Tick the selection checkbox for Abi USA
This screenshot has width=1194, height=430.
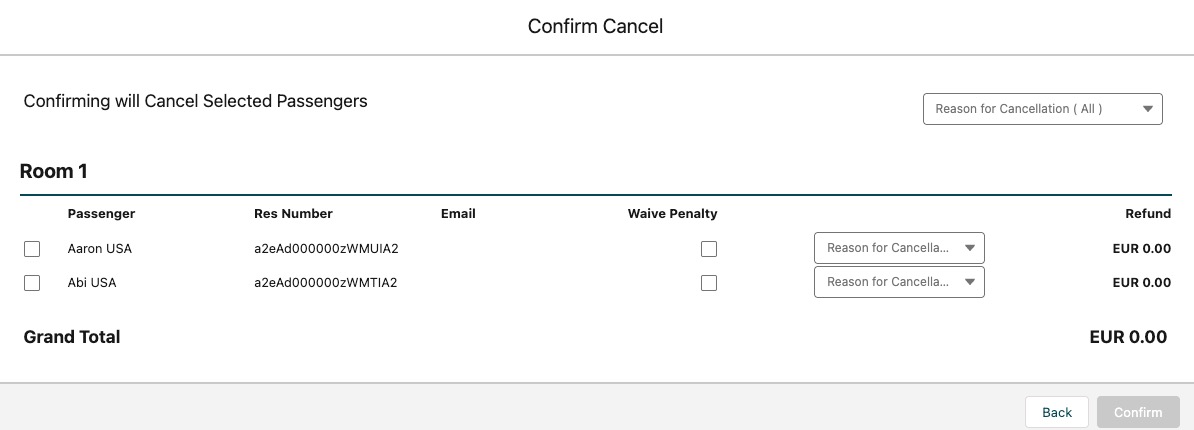click(x=32, y=283)
